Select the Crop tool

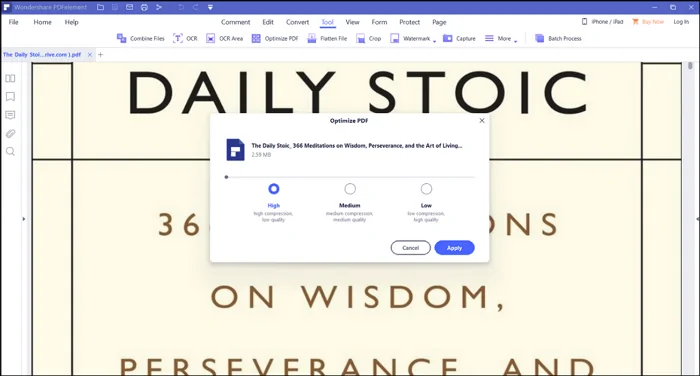369,38
